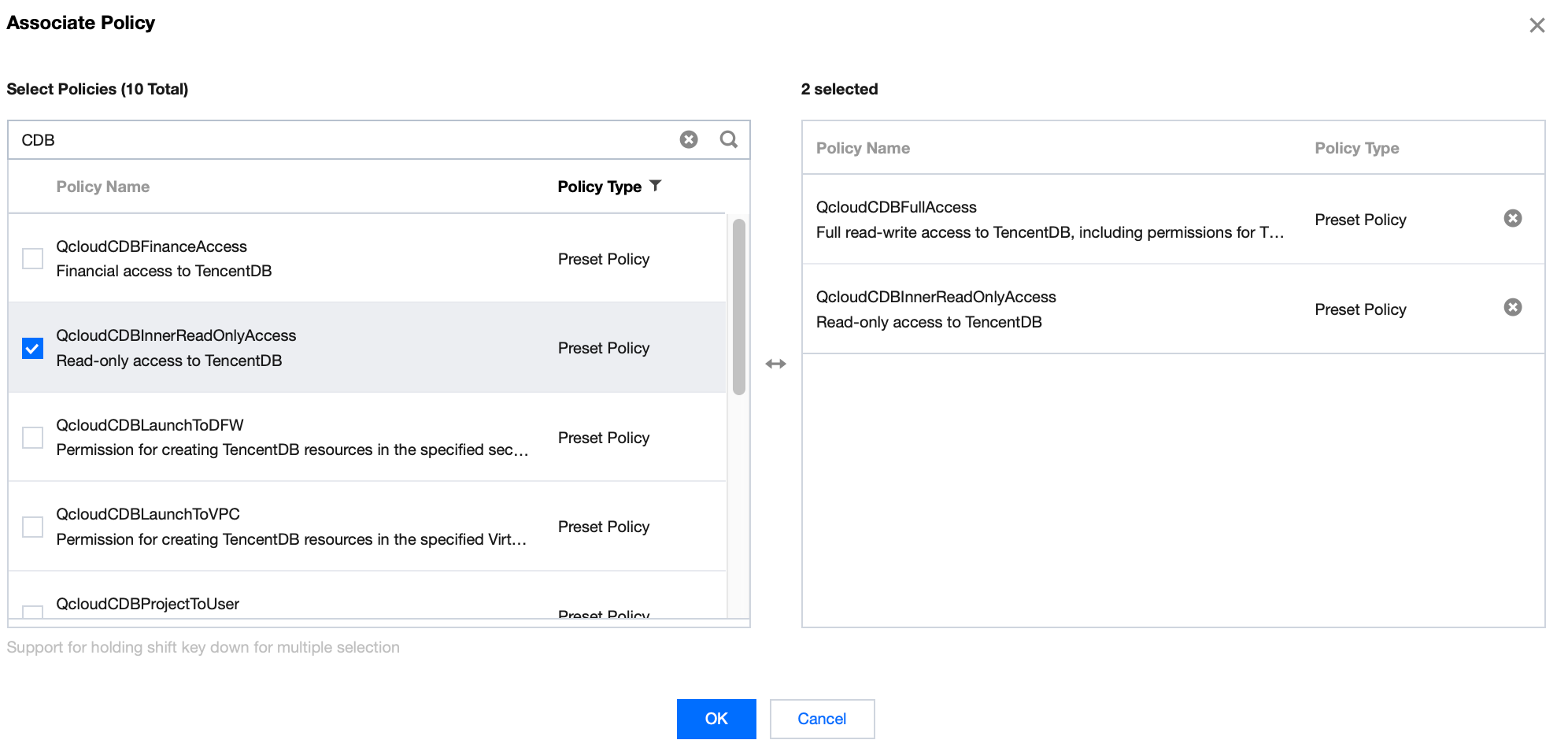Open the Policy Type filter funnel
This screenshot has width=1568, height=751.
point(656,186)
